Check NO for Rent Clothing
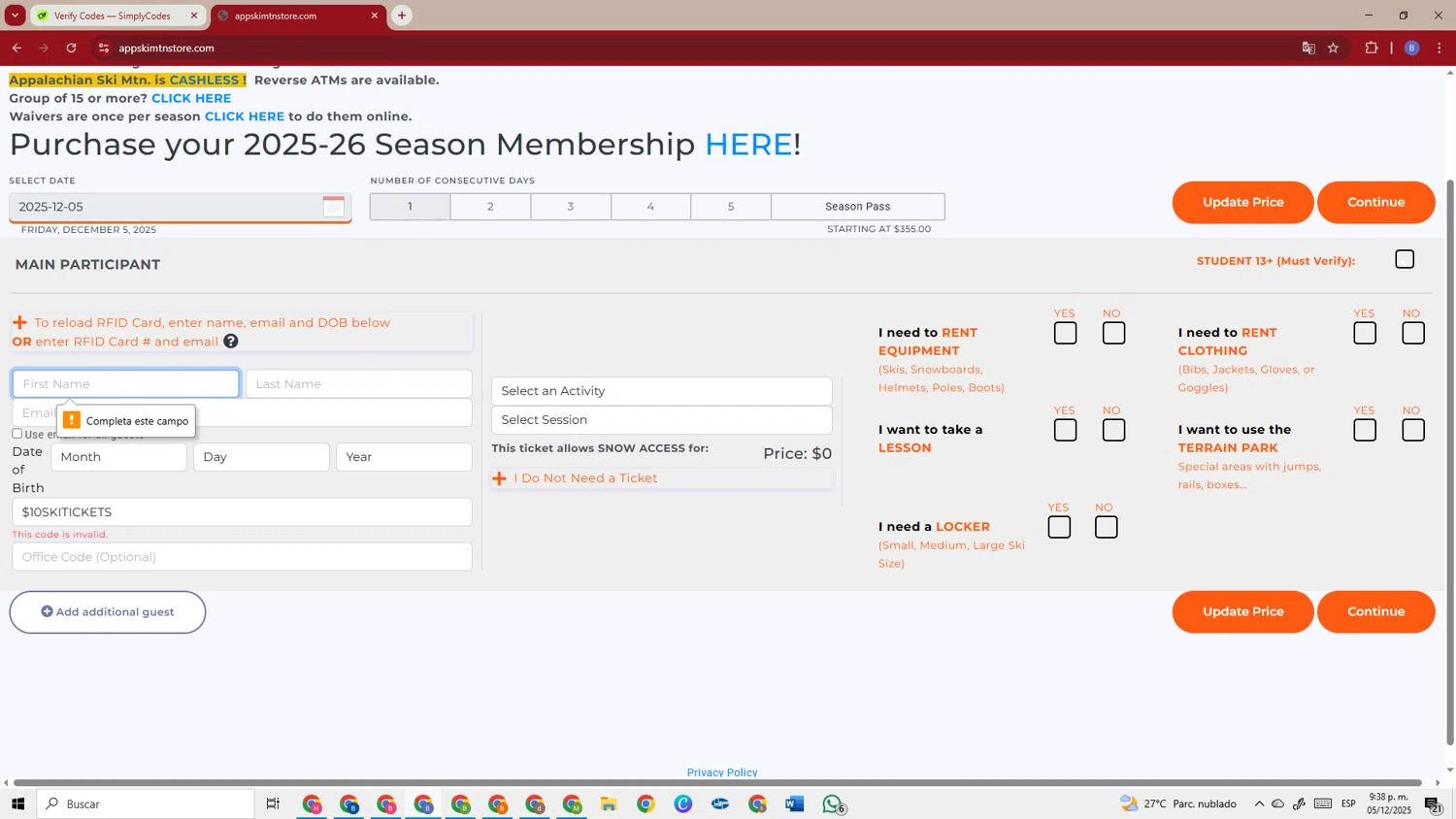 1413,333
